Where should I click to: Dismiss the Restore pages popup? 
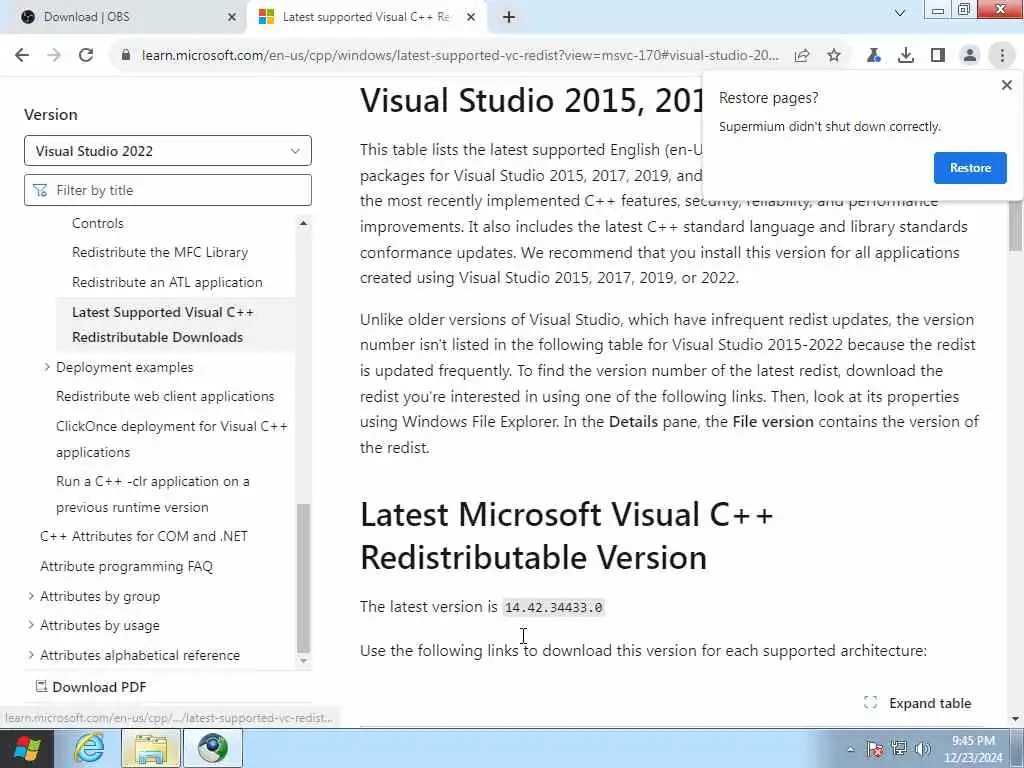pyautogui.click(x=1006, y=85)
